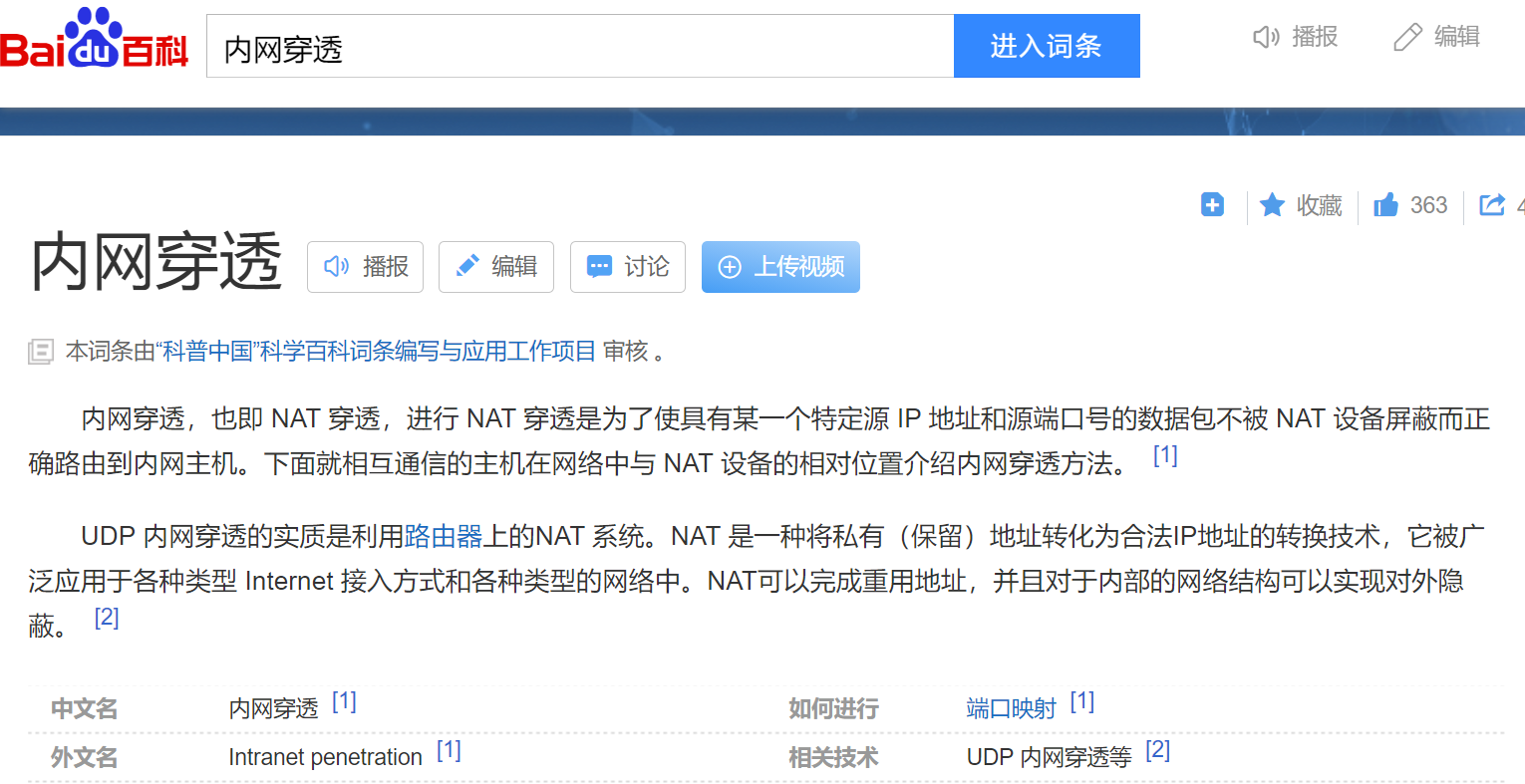Open the 端口映射 link

1011,708
